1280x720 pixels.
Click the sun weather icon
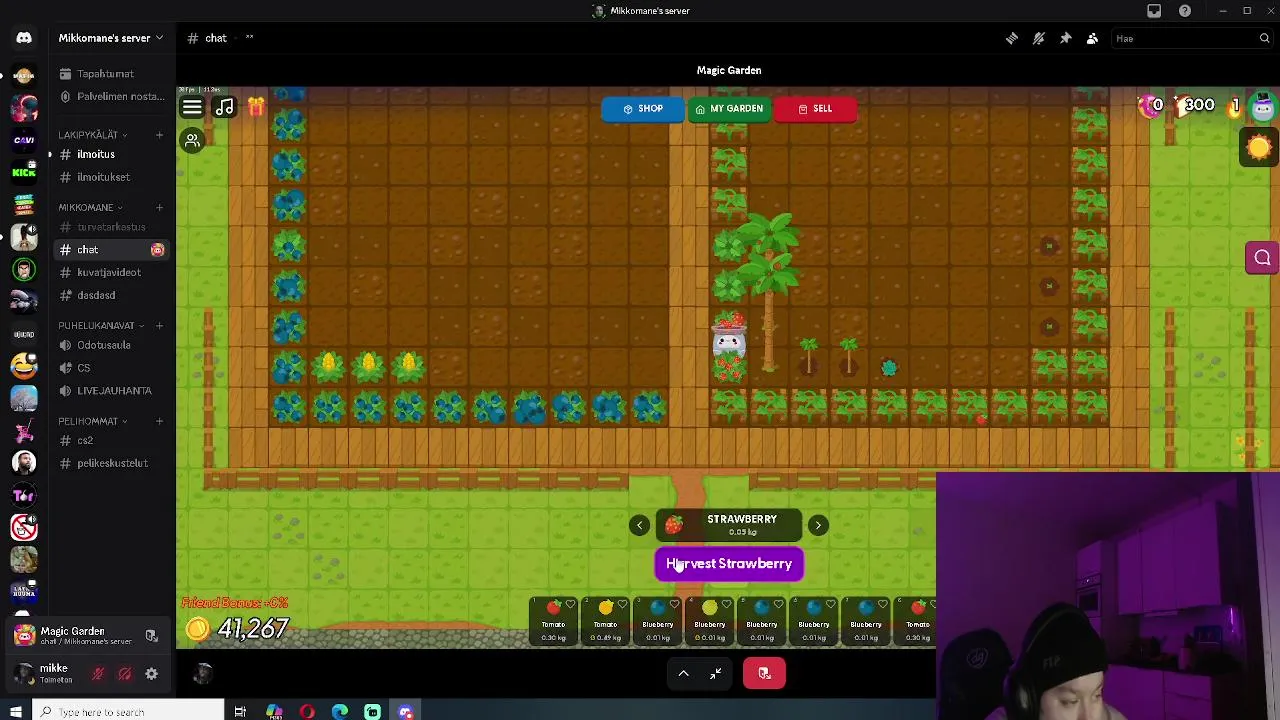(x=1259, y=147)
